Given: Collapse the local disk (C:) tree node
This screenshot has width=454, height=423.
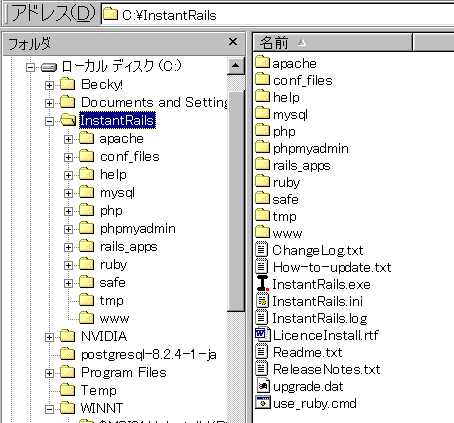Looking at the screenshot, I should pyautogui.click(x=30, y=68).
